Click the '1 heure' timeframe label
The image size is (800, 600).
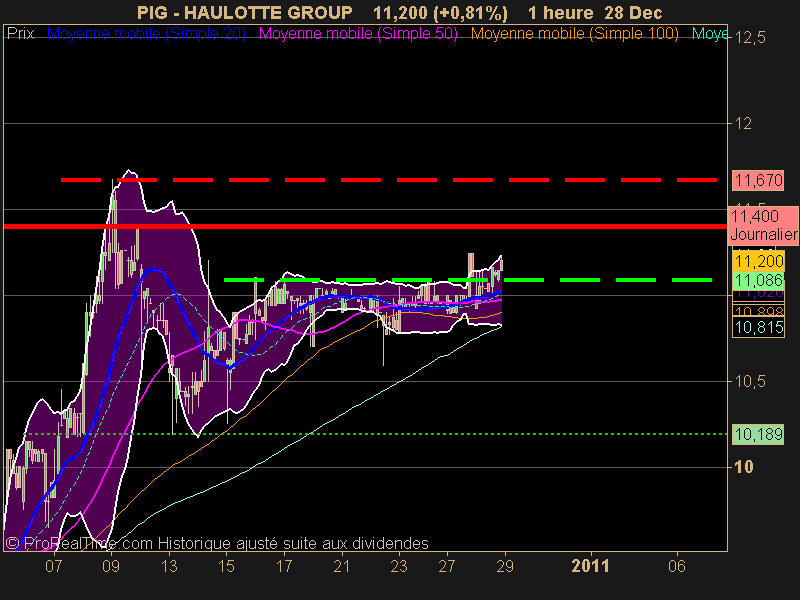[560, 12]
